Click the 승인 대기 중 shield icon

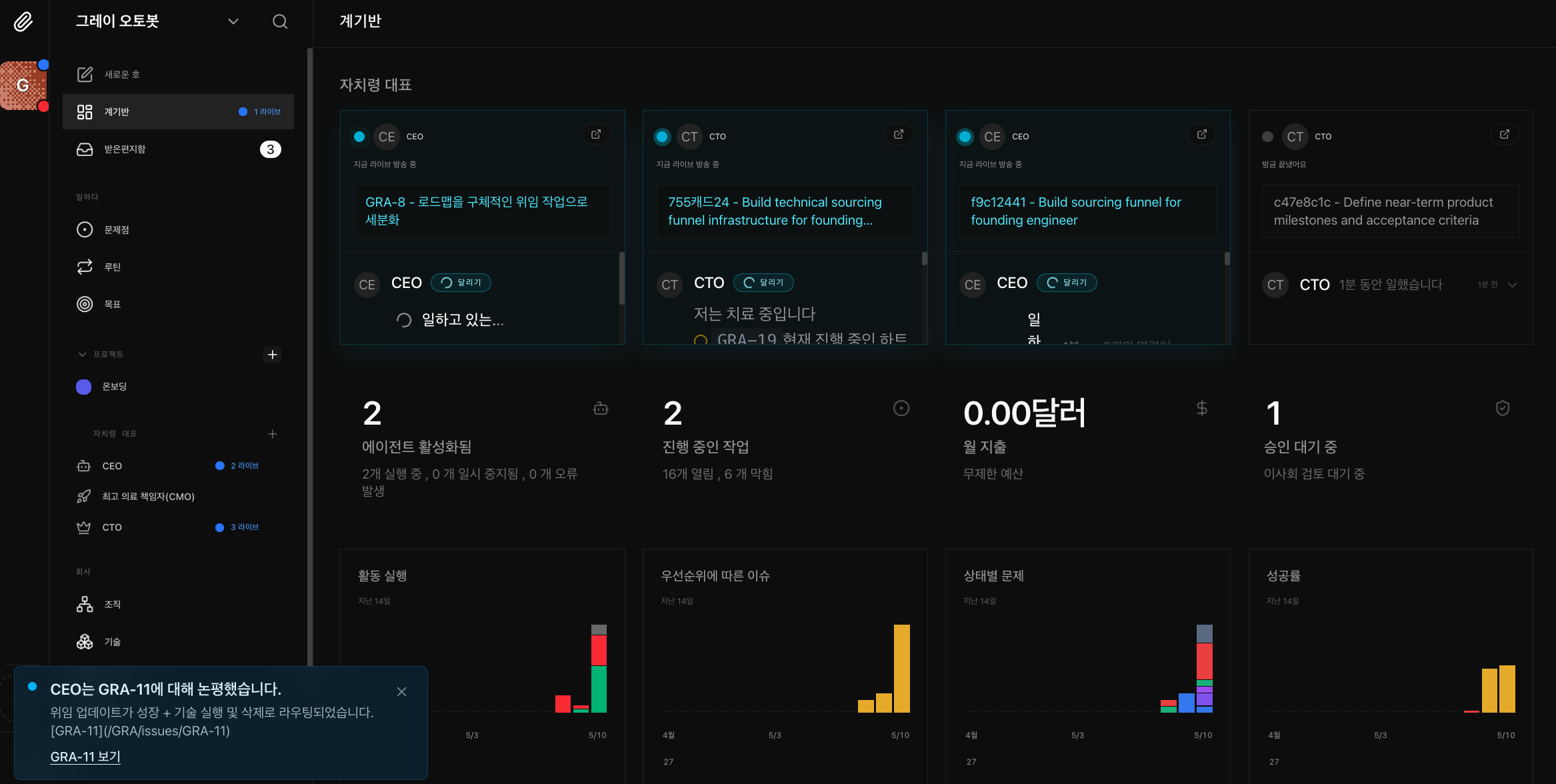(x=1503, y=408)
